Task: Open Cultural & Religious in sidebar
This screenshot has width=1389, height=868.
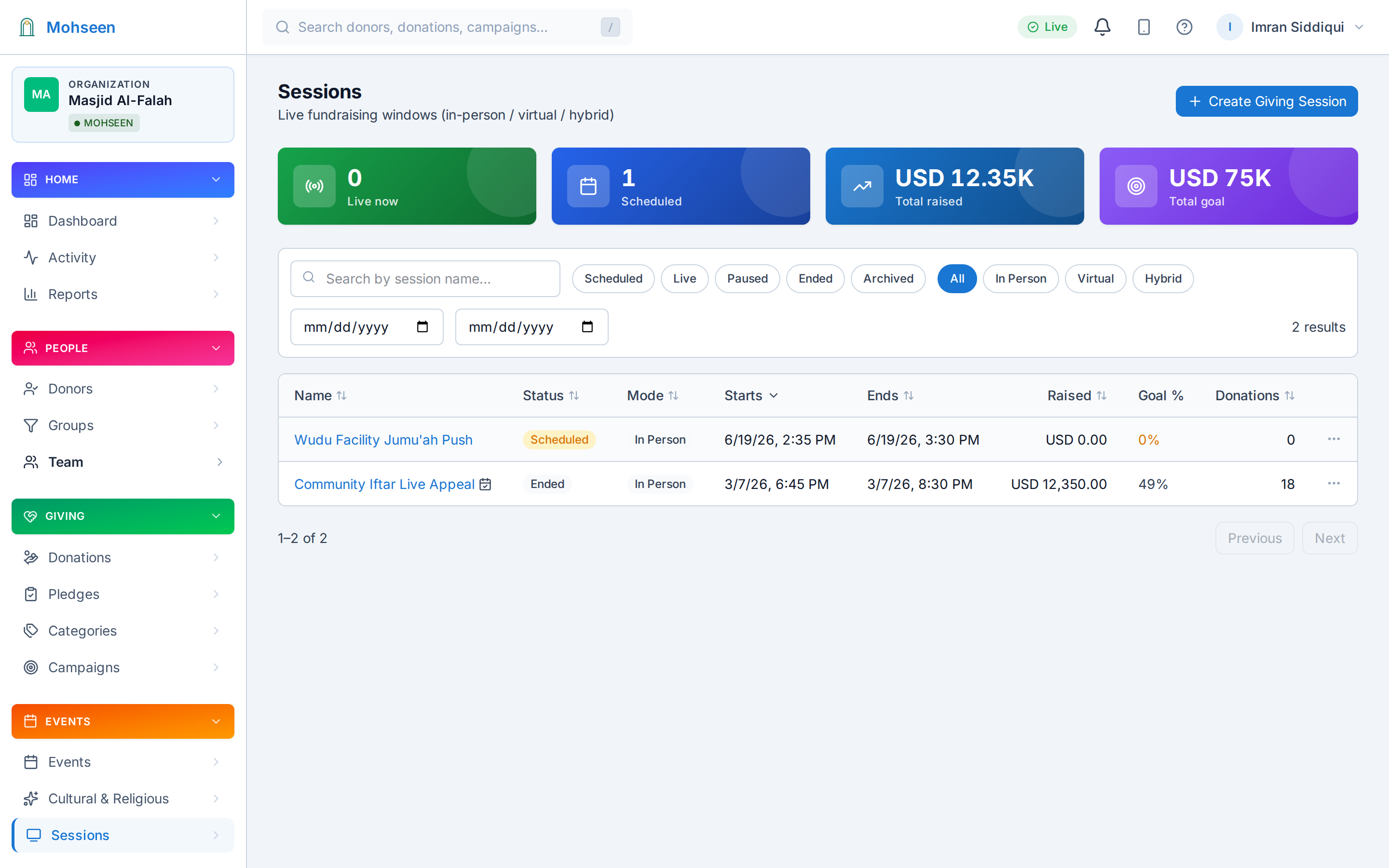Action: pos(123,799)
